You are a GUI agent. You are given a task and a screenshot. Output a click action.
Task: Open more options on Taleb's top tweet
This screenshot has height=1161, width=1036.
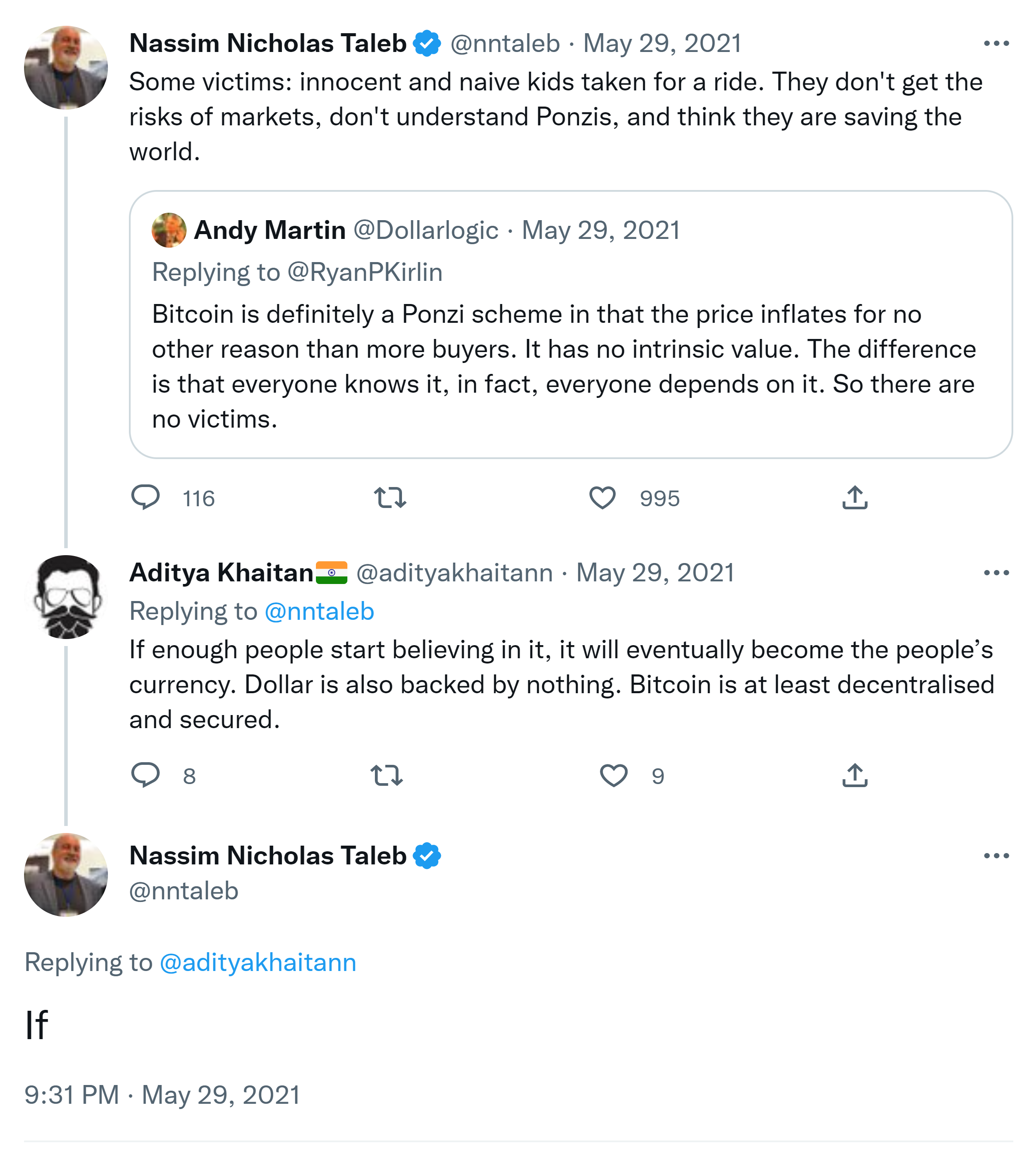pyautogui.click(x=996, y=43)
